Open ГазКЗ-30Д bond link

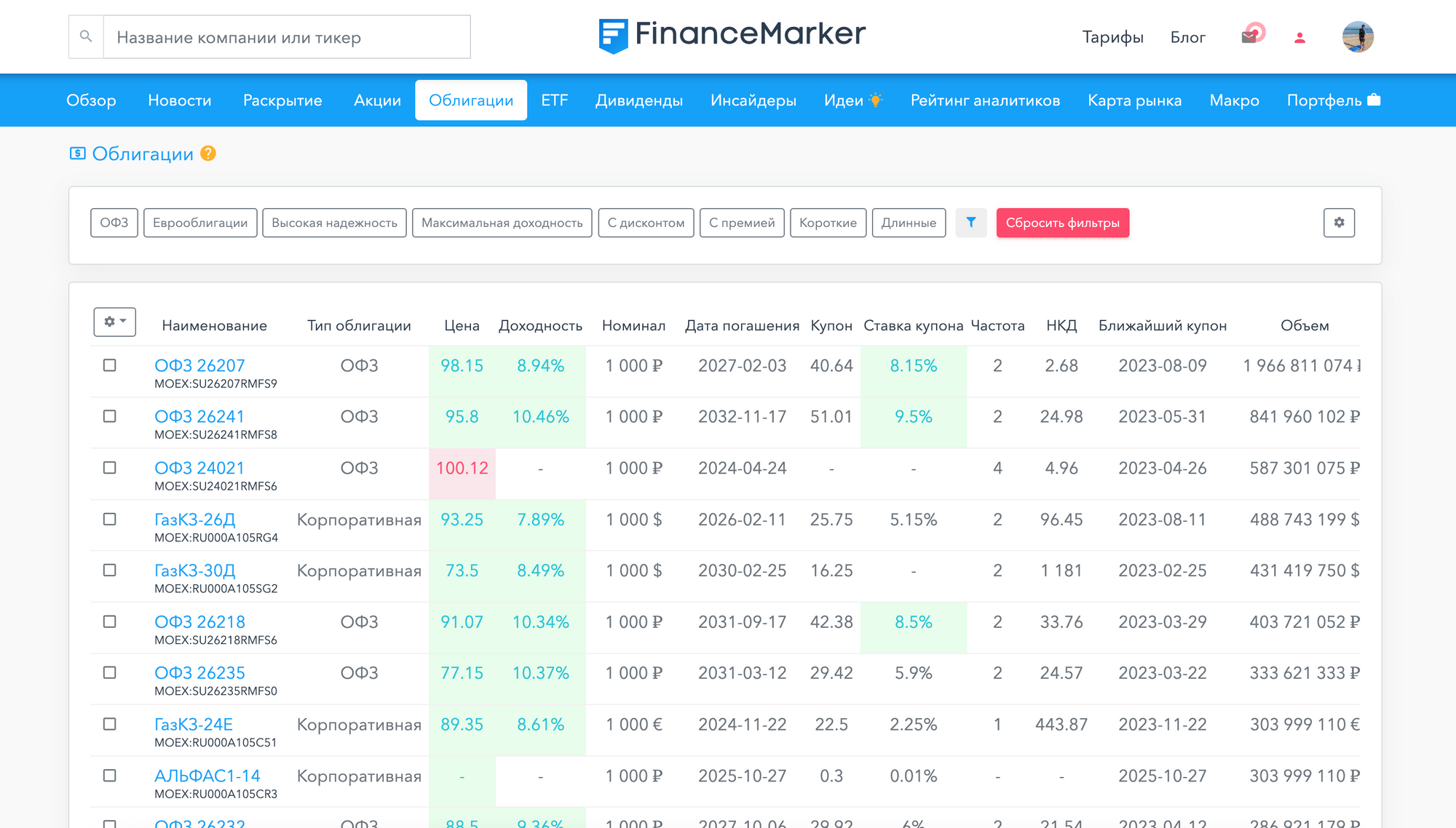tap(195, 570)
